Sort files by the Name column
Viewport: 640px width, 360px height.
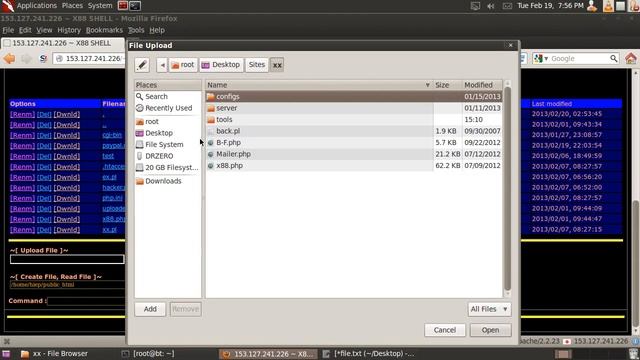319,85
